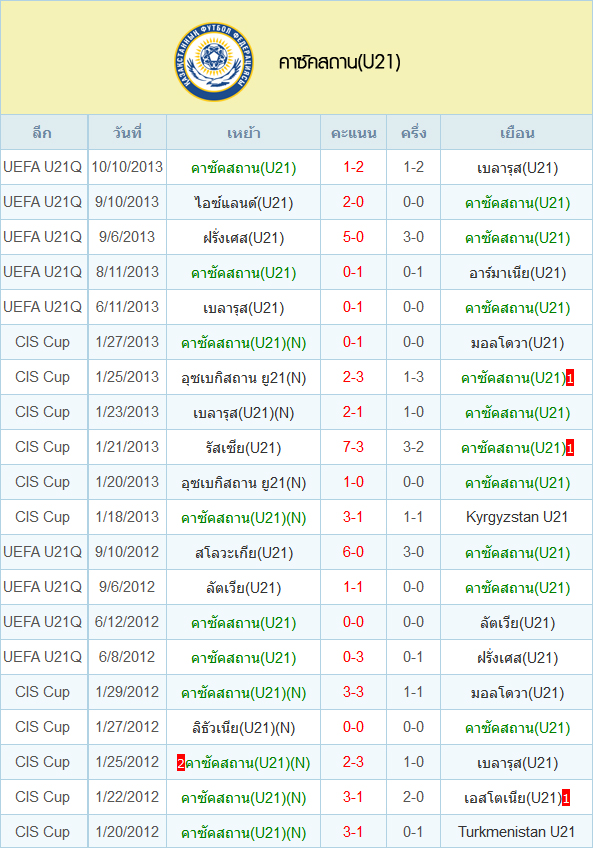This screenshot has height=848, width=593.
Task: Select home team เบลารุส(U21)(N) on 1/23/2013
Action: [x=243, y=413]
